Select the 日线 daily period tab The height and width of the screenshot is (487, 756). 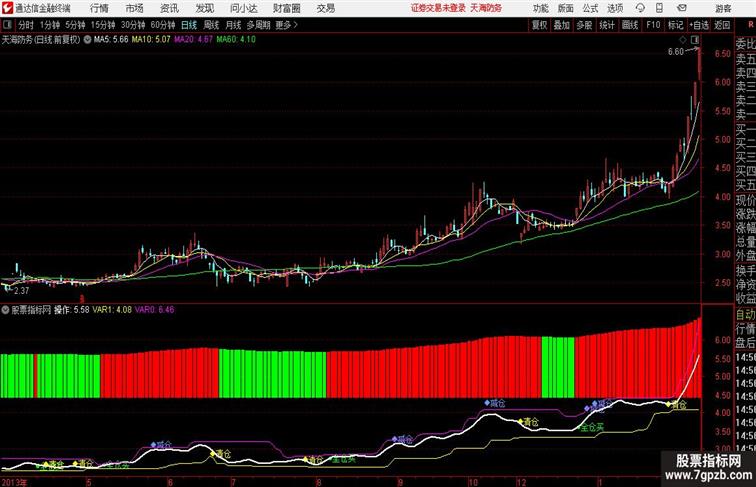point(189,25)
